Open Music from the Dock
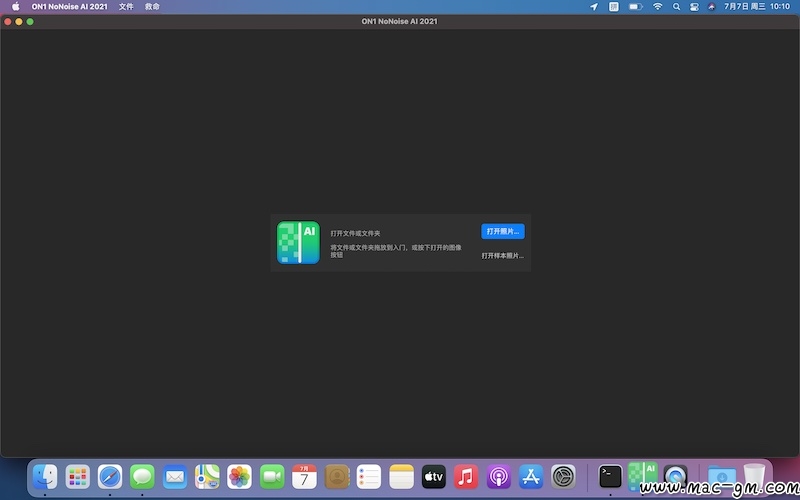Viewport: 800px width, 500px height. tap(466, 477)
